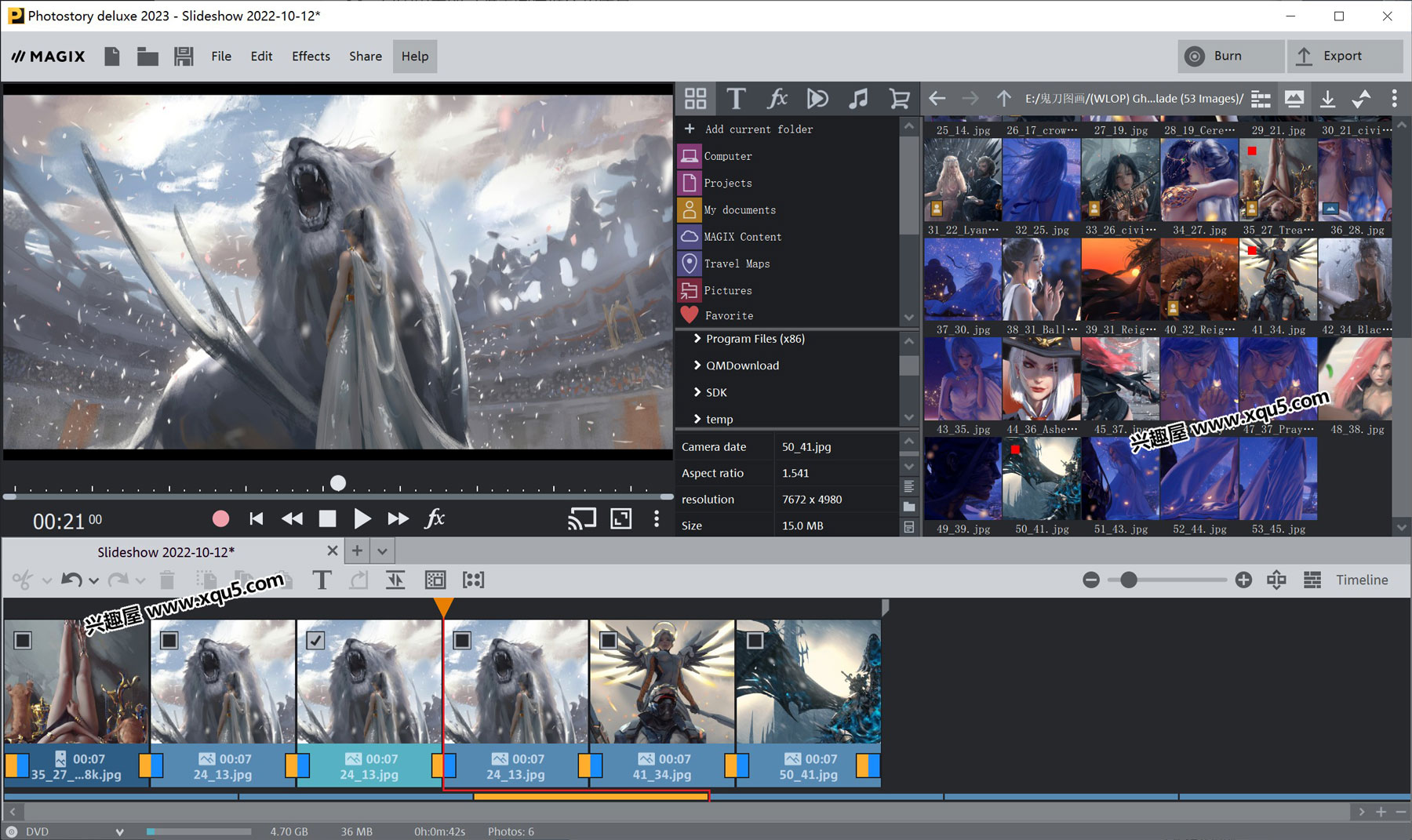This screenshot has width=1412, height=840.
Task: Switch preview to fullscreen mode
Action: [x=621, y=518]
